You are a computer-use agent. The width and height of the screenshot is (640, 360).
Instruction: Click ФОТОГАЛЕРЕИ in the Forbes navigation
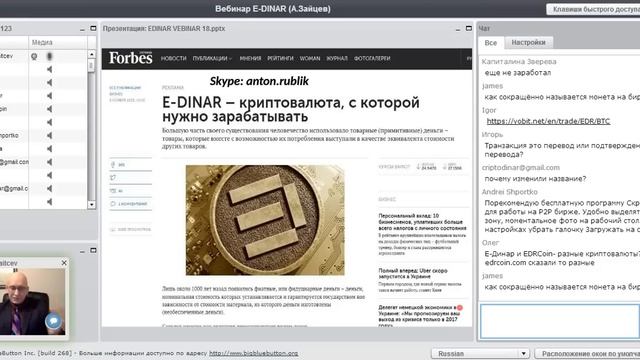pyautogui.click(x=372, y=58)
